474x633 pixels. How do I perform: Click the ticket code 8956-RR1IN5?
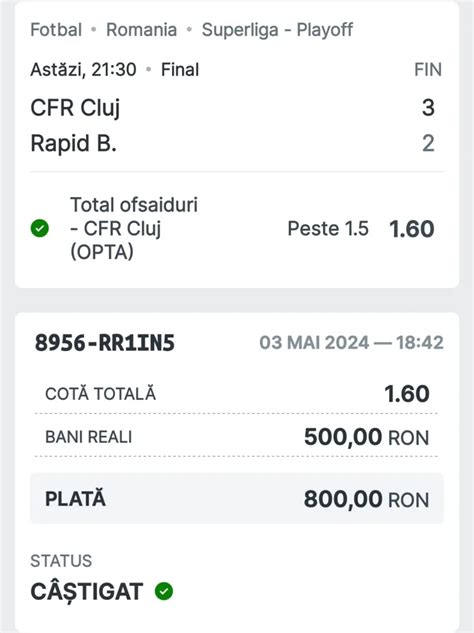105,343
